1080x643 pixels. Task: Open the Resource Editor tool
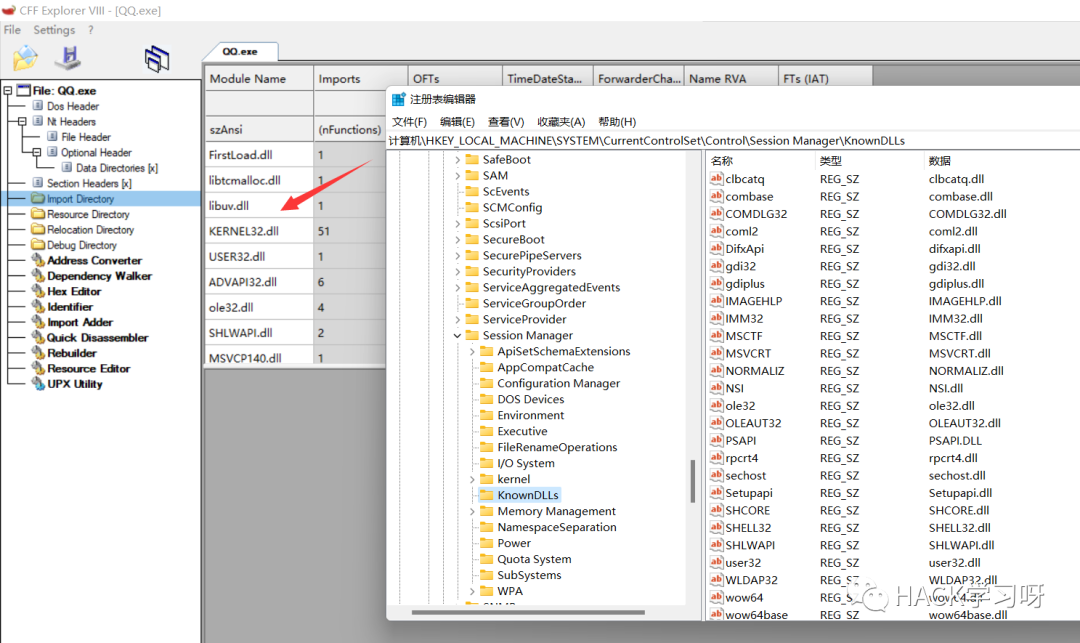[x=88, y=368]
